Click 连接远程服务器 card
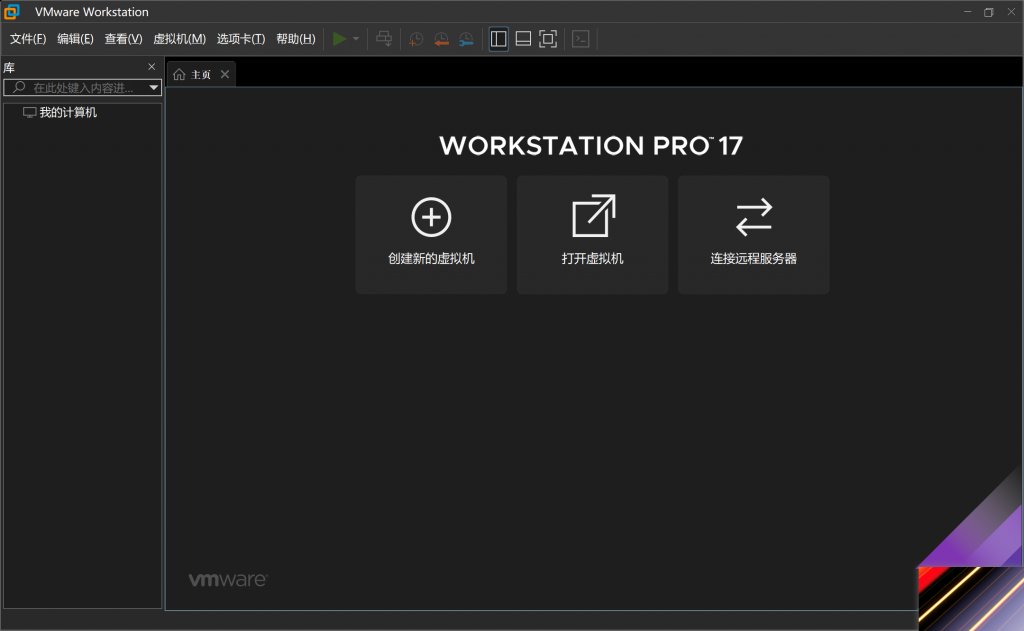 [x=754, y=235]
